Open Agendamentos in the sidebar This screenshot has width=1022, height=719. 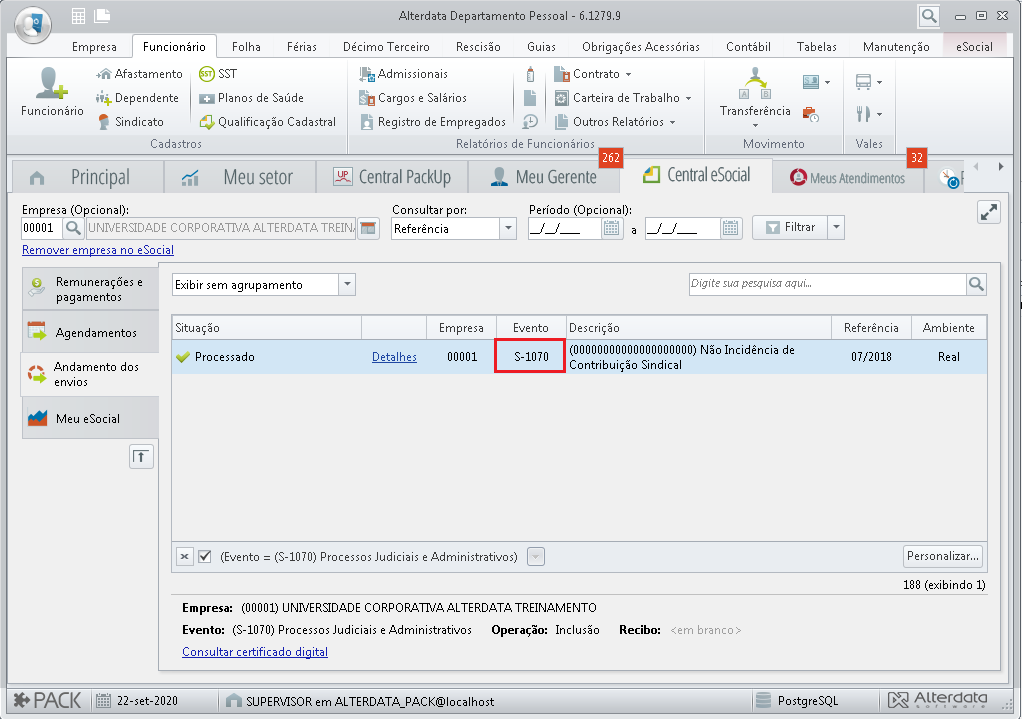point(91,332)
